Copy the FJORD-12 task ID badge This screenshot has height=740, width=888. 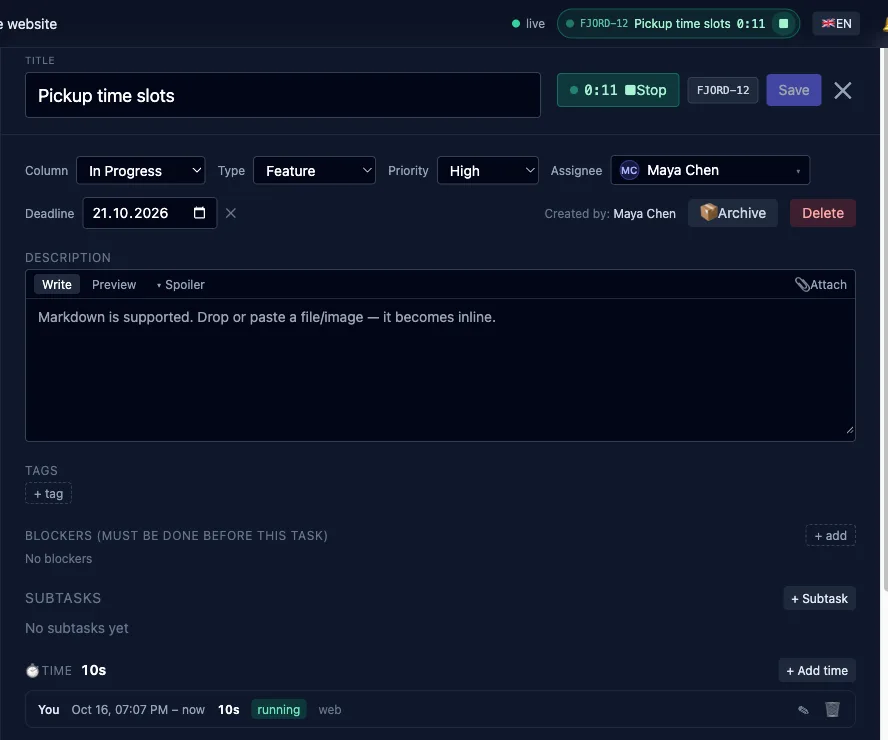[723, 91]
